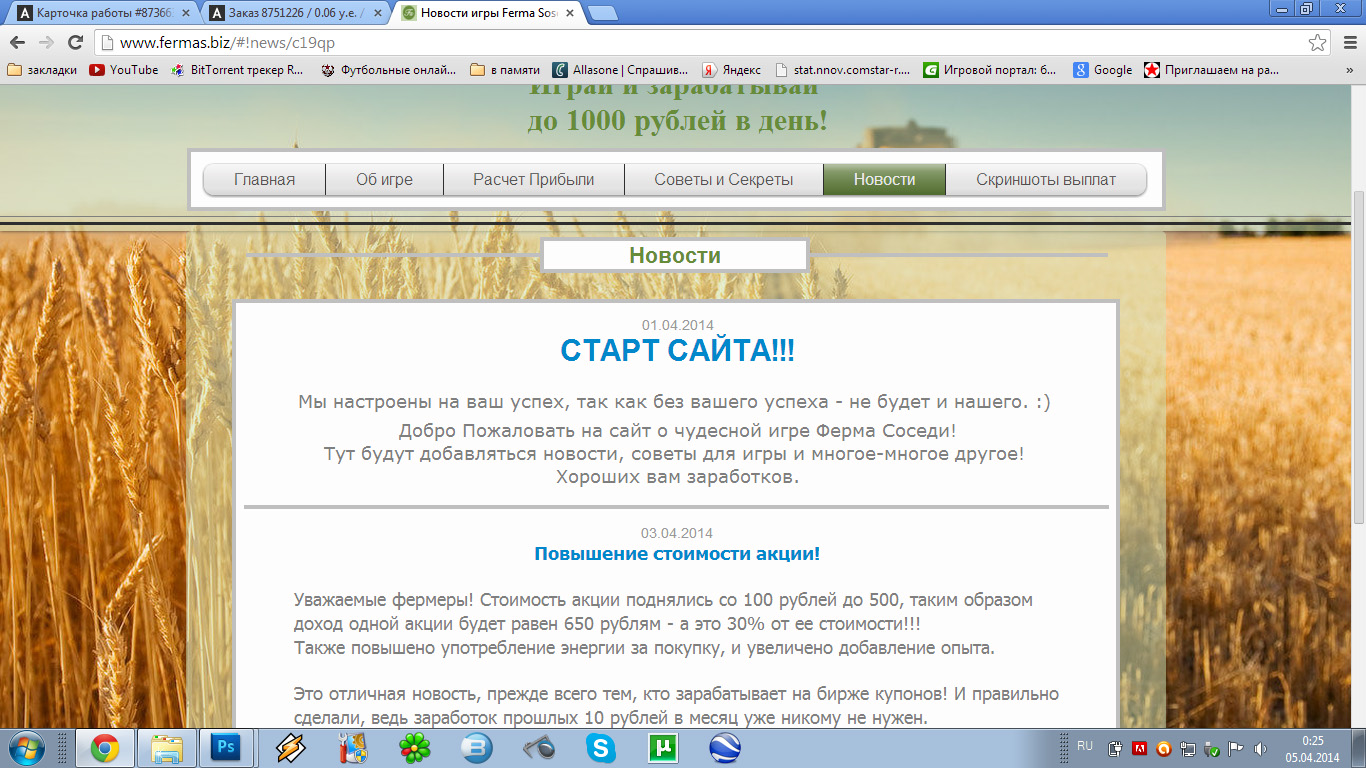Image resolution: width=1366 pixels, height=768 pixels.
Task: Click the line starting Уважаемые фермеры!
Action: [663, 600]
